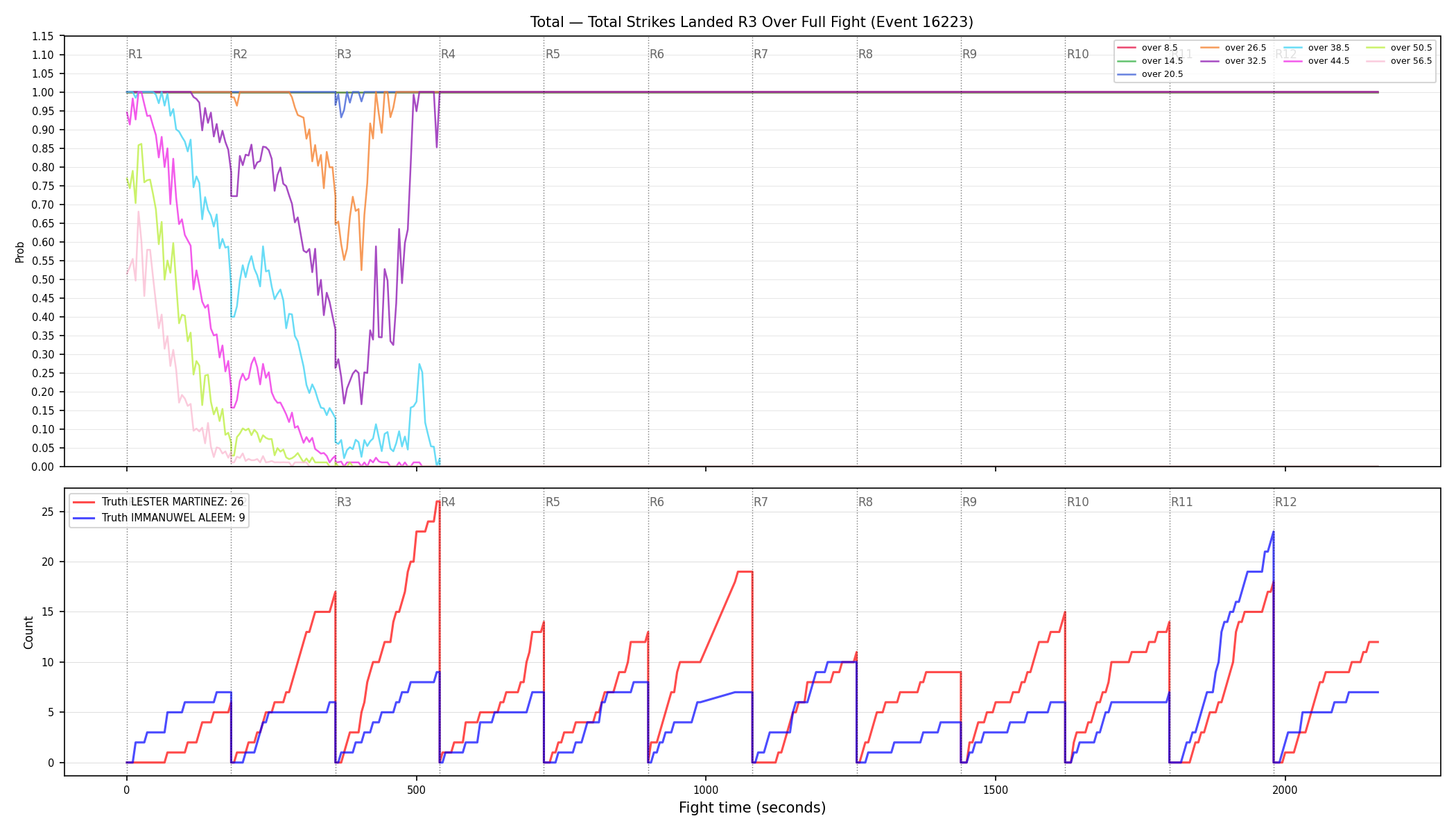Click the 15 tick on the Count axis
The height and width of the screenshot is (832, 1456).
coord(48,612)
